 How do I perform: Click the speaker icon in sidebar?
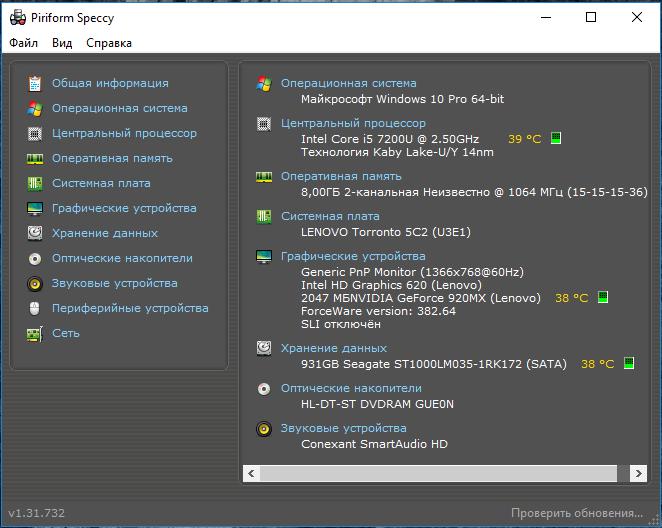click(35, 283)
